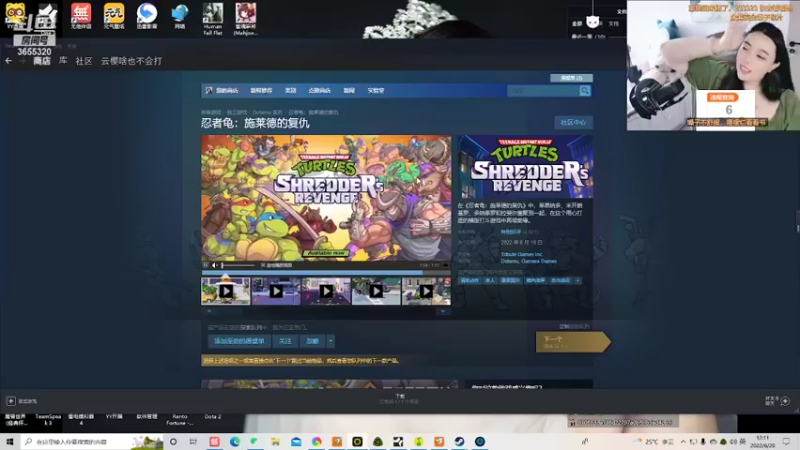The height and width of the screenshot is (450, 800).
Task: Click the store search input field
Action: (x=543, y=91)
